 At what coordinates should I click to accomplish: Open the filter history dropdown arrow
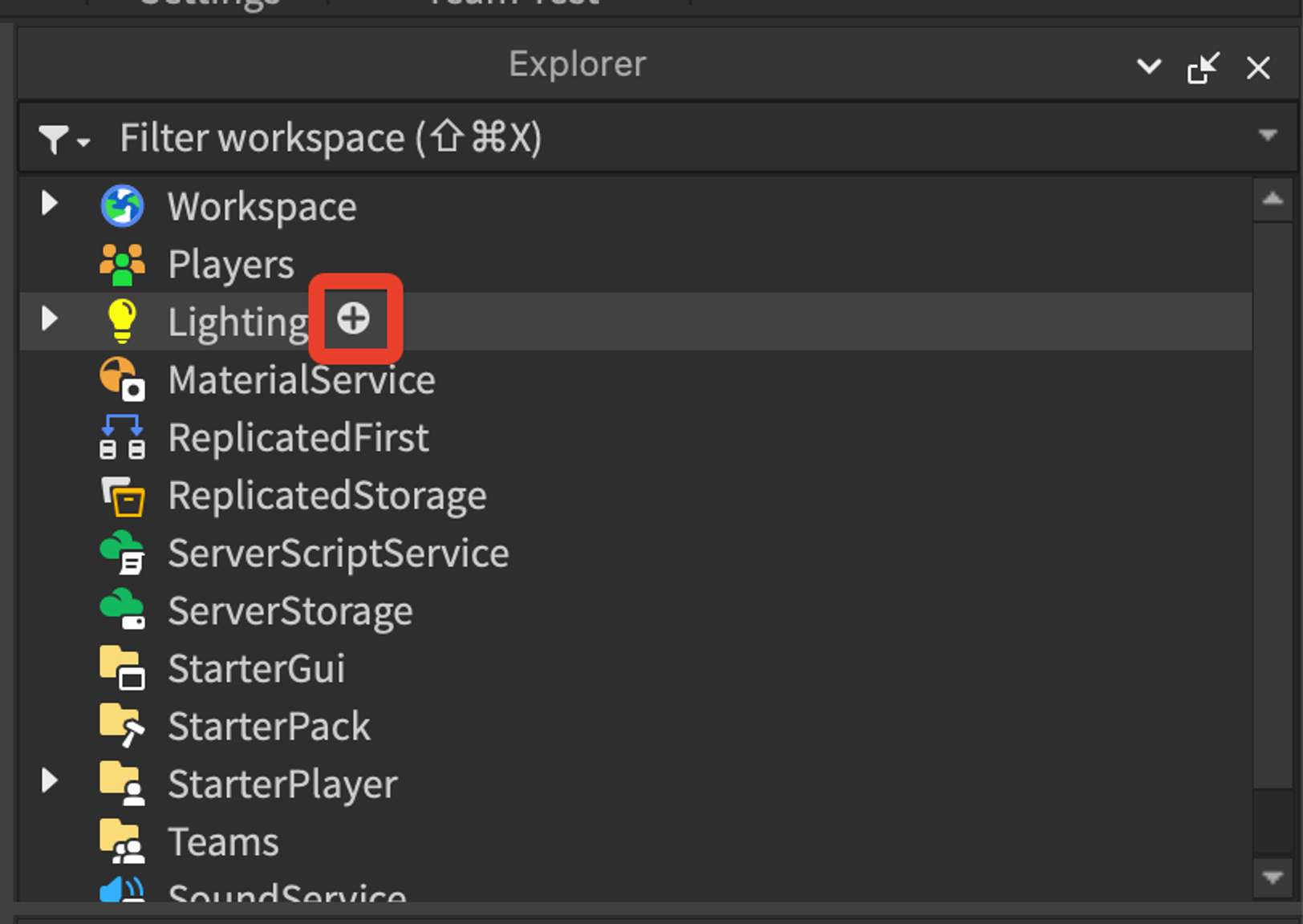[x=1268, y=136]
